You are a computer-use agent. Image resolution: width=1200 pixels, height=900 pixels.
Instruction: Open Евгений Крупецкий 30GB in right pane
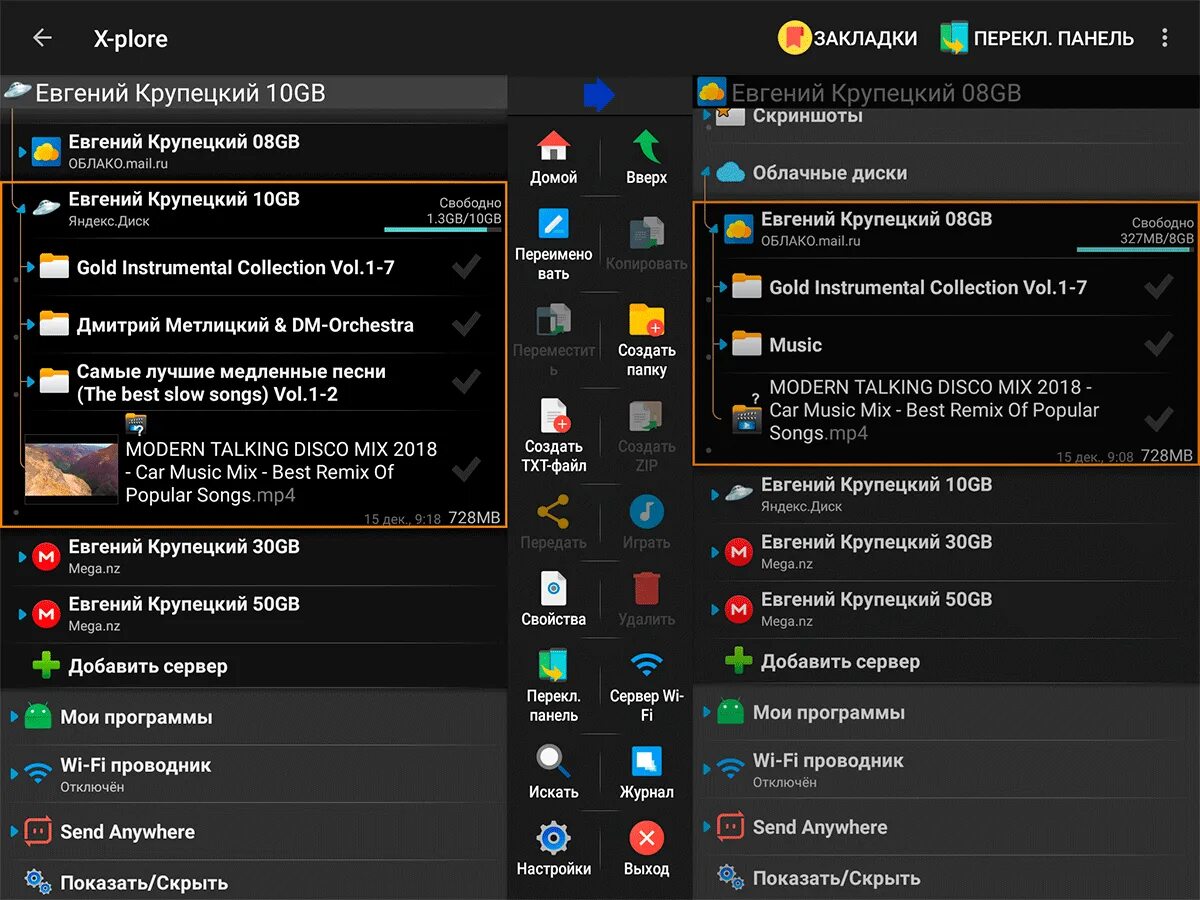coord(946,551)
